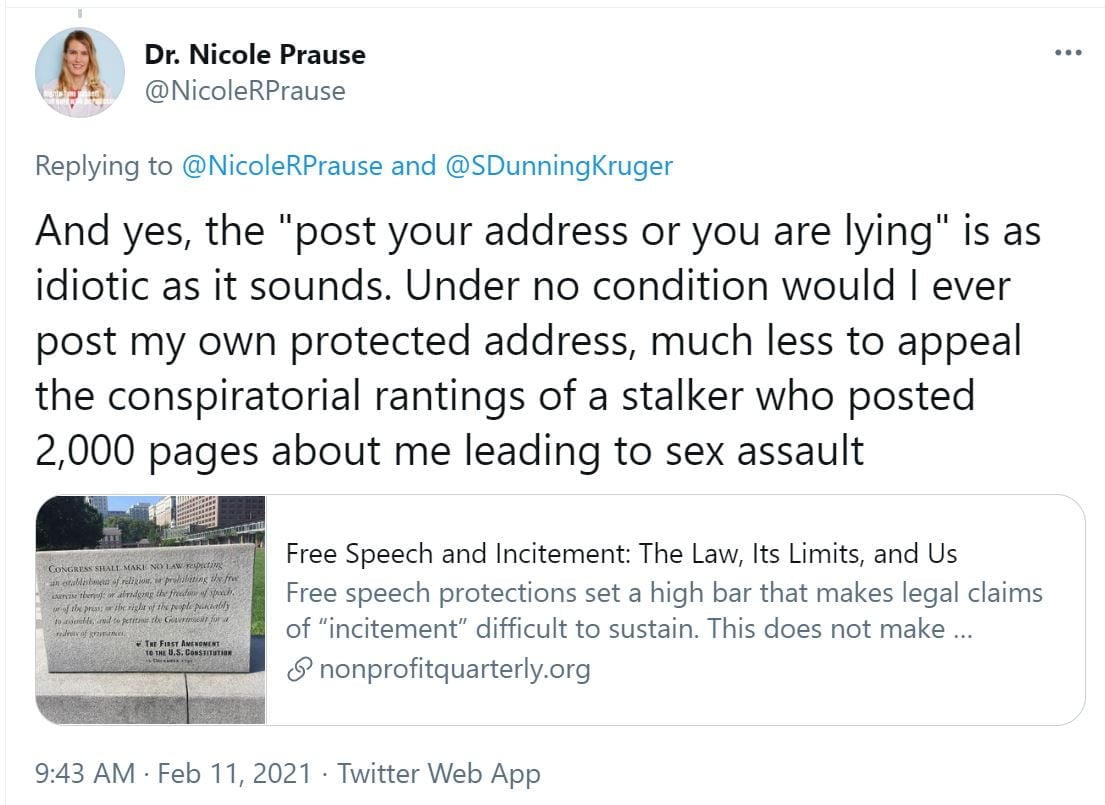The width and height of the screenshot is (1105, 805).
Task: Open the Dr. Nicole Prause display name
Action: pos(255,54)
